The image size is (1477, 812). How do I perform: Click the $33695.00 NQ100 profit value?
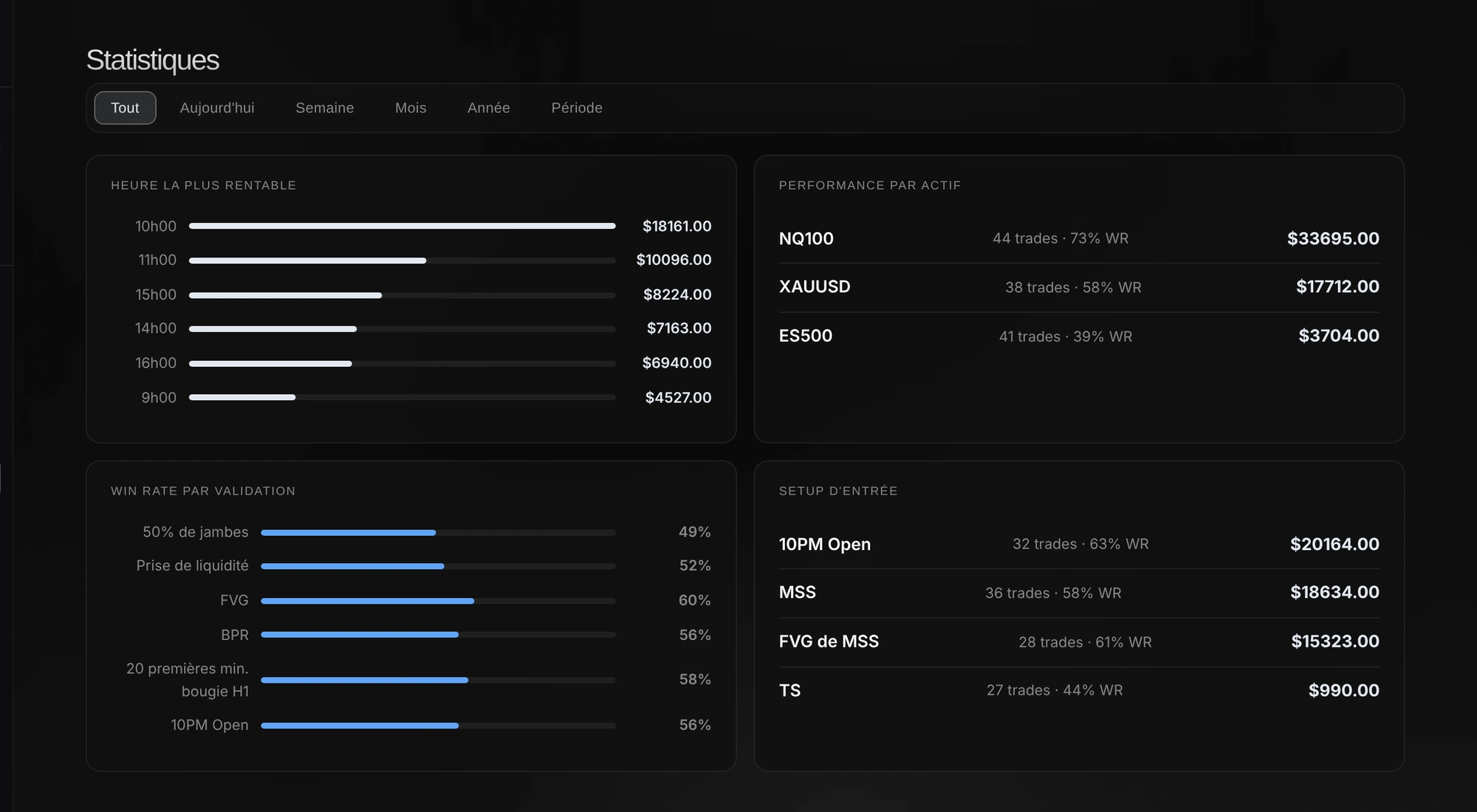[x=1333, y=238]
